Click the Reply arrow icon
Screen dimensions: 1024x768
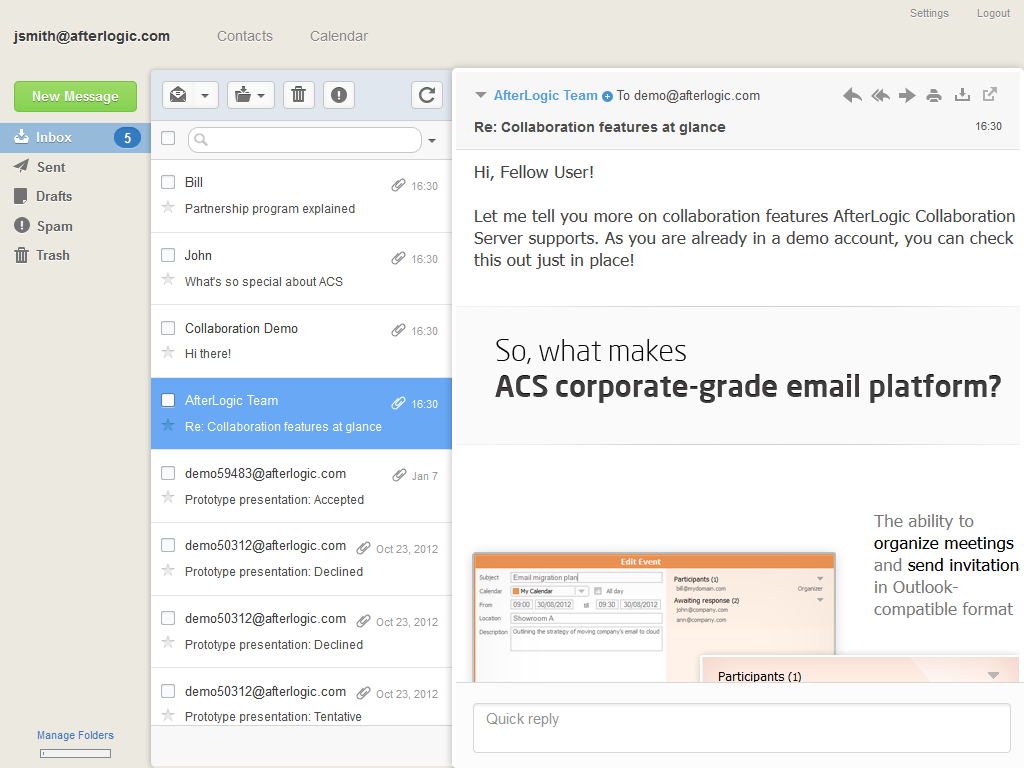coord(852,95)
